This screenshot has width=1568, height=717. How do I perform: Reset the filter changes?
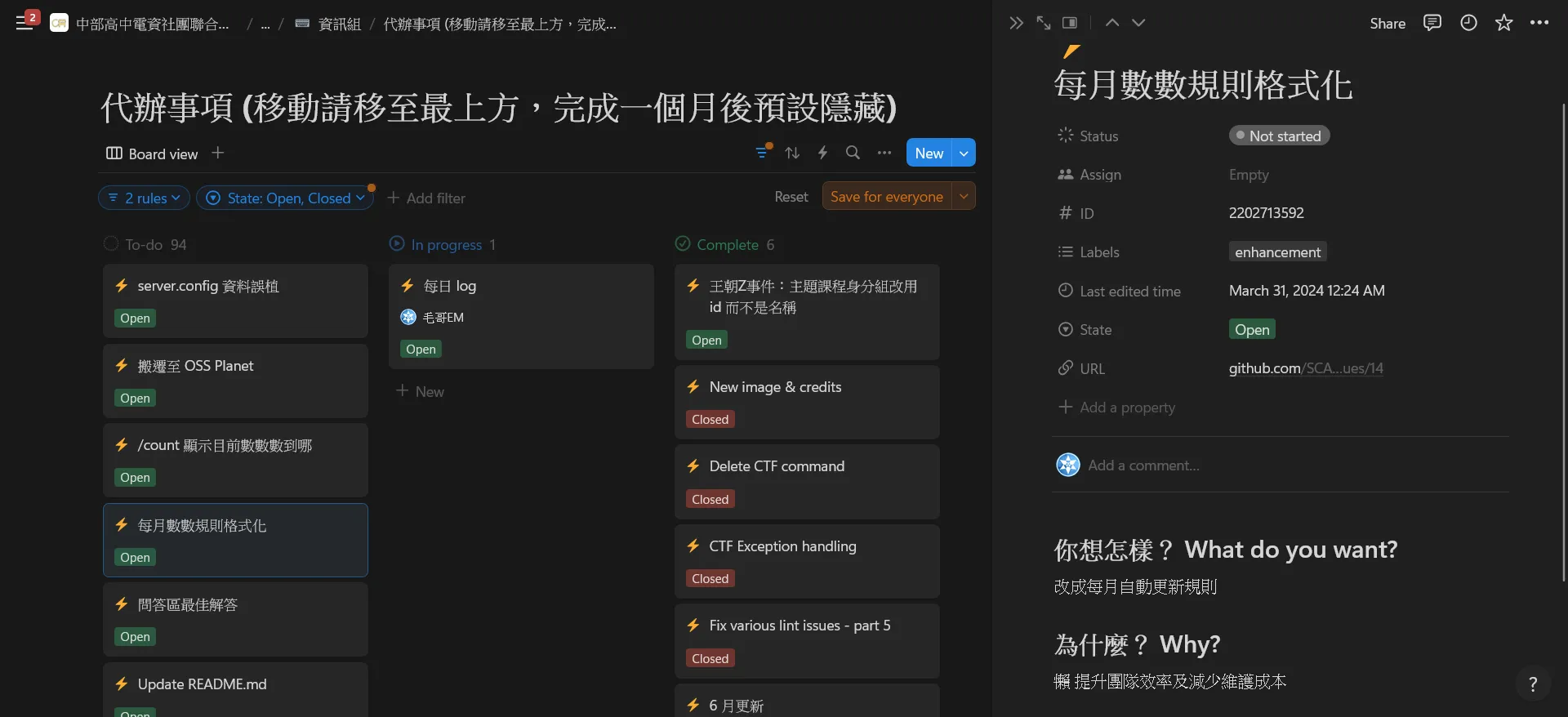[791, 197]
